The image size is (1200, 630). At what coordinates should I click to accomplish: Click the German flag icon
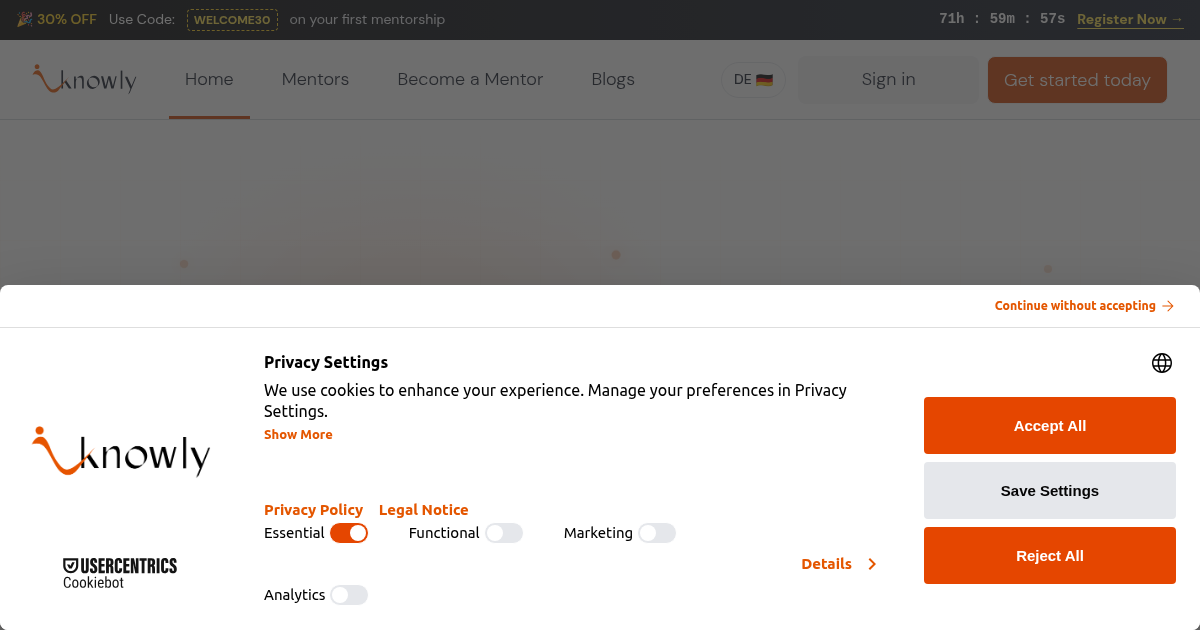point(765,80)
